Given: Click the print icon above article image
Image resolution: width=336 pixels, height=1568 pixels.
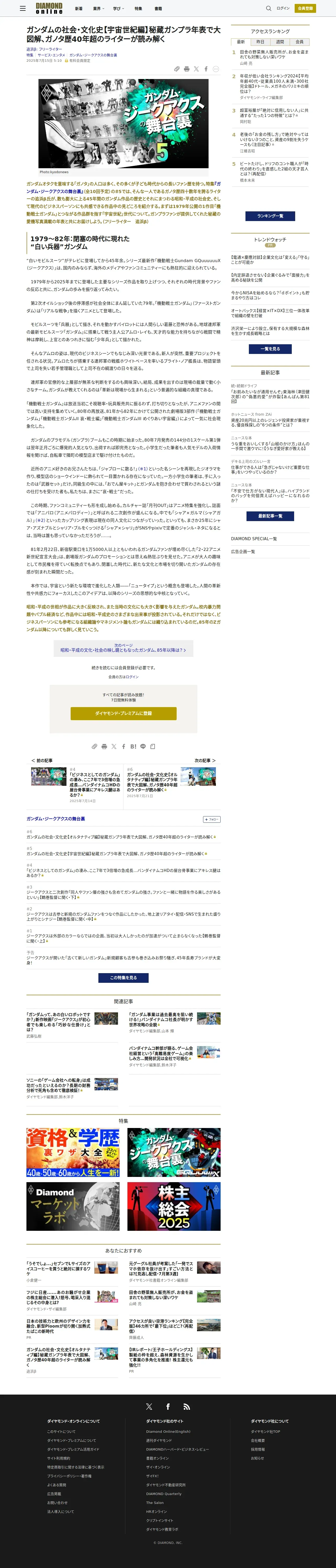Looking at the screenshot, I should pyautogui.click(x=186, y=69).
